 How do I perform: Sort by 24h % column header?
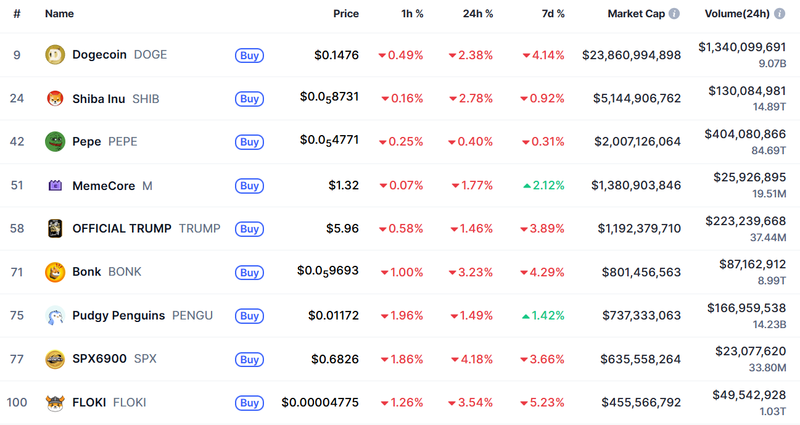(475, 15)
